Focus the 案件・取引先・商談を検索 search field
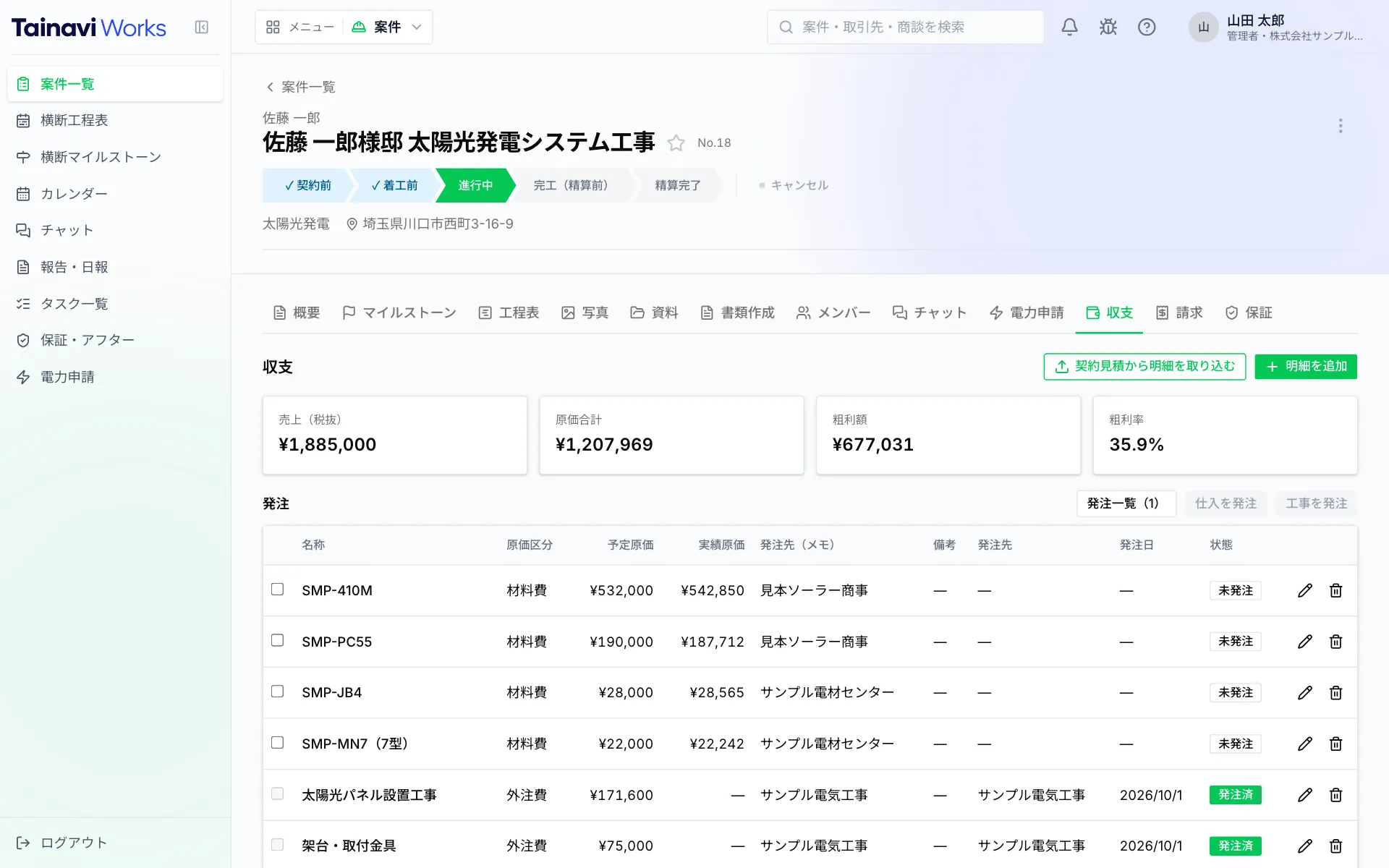The width and height of the screenshot is (1389, 868). tap(905, 27)
